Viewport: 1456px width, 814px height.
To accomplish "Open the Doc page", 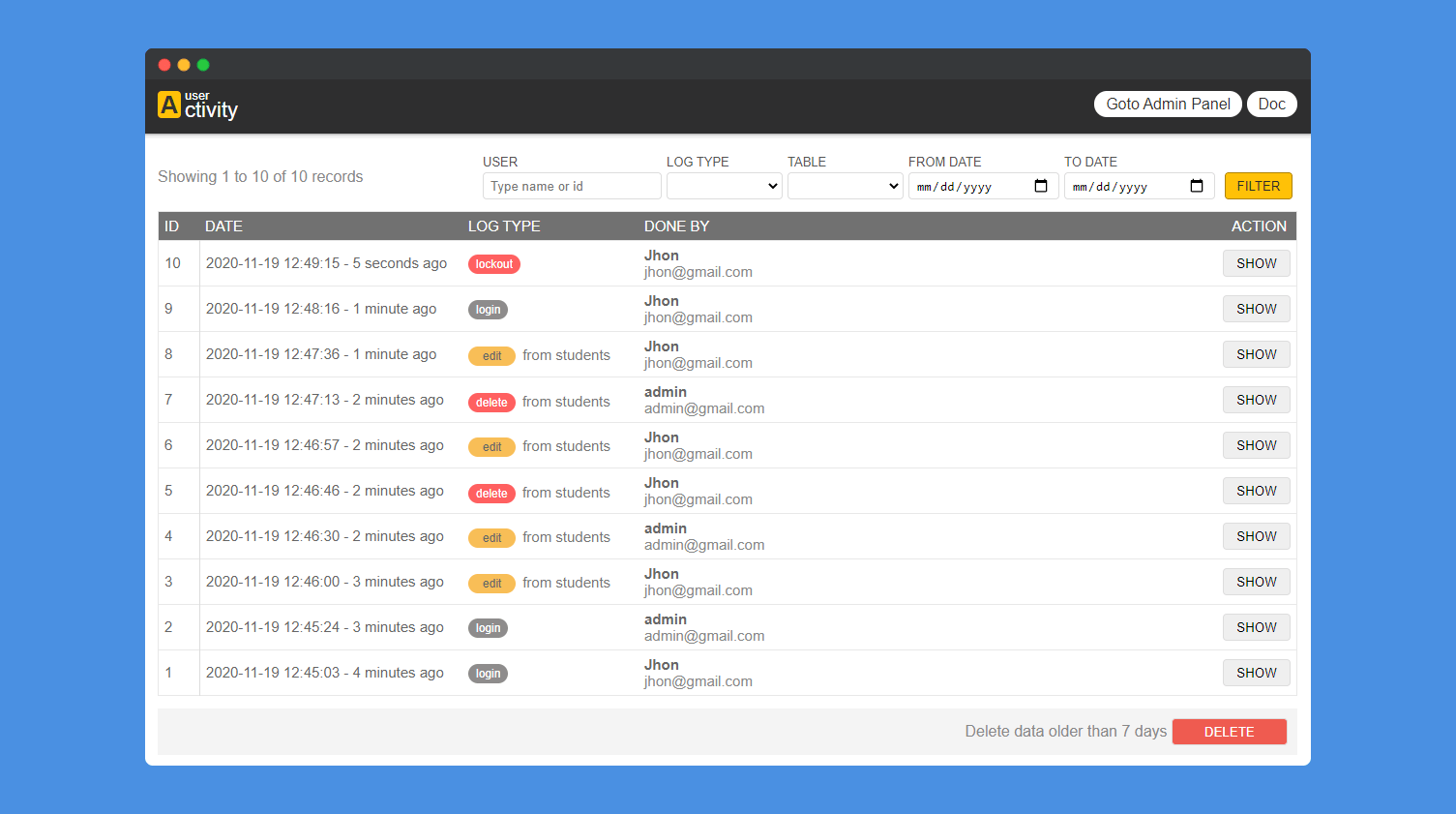I will (1271, 104).
